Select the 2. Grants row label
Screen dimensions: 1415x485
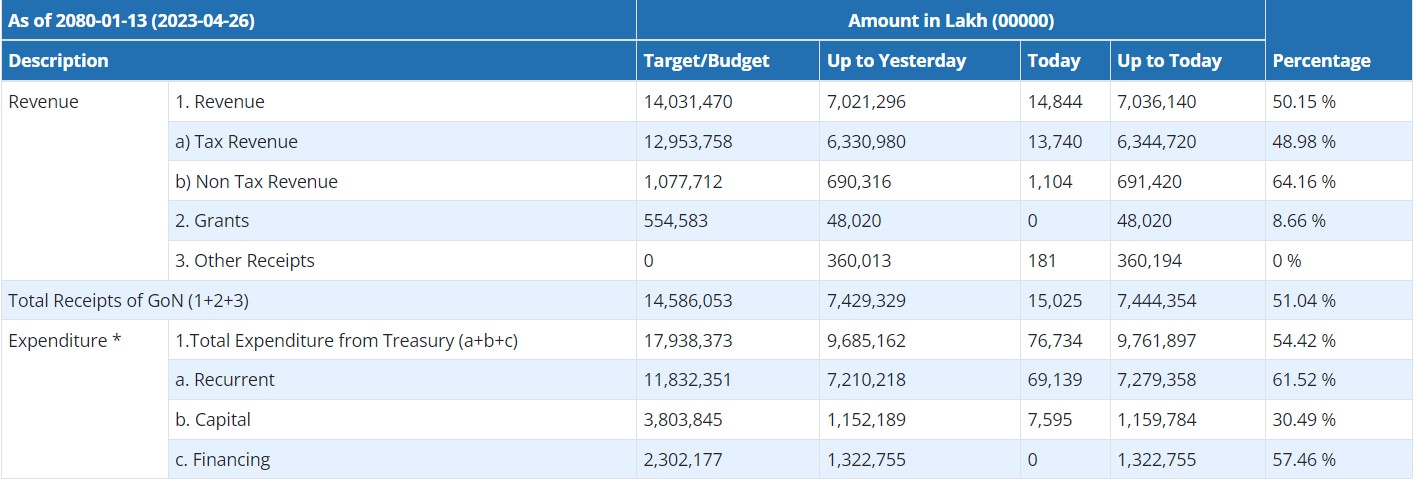click(x=212, y=221)
